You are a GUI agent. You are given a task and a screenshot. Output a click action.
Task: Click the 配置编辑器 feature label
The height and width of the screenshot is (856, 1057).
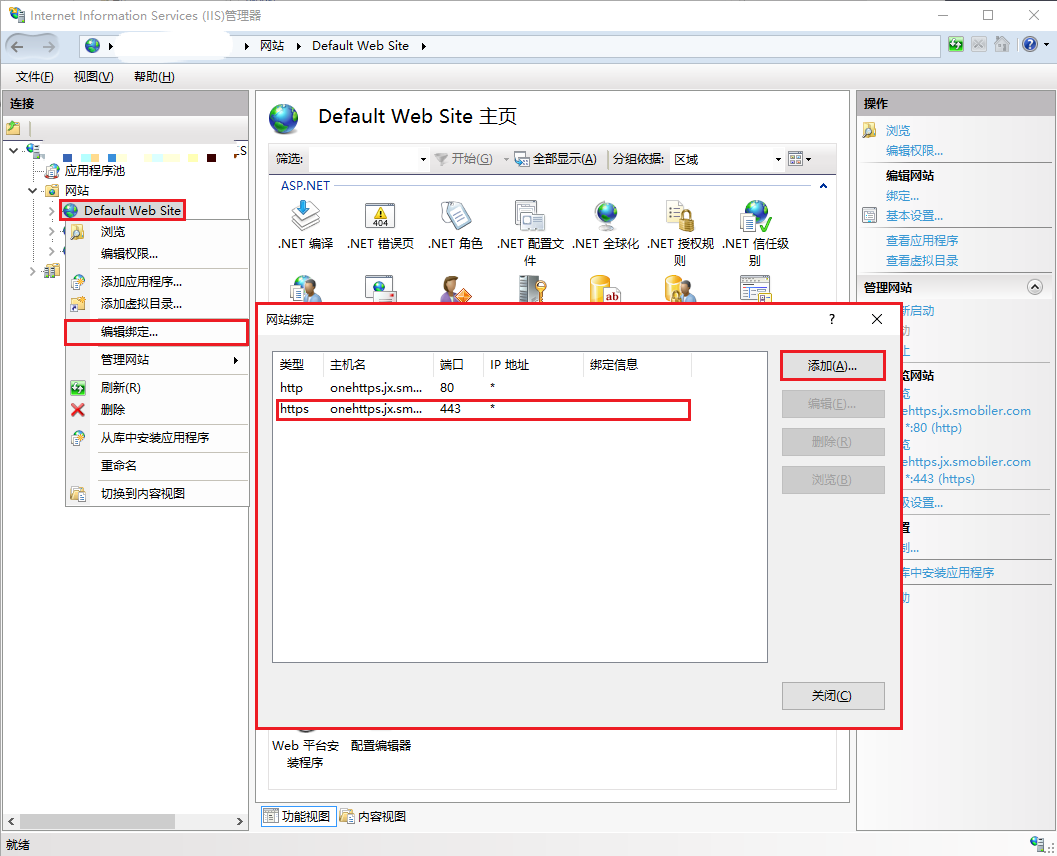[381, 745]
